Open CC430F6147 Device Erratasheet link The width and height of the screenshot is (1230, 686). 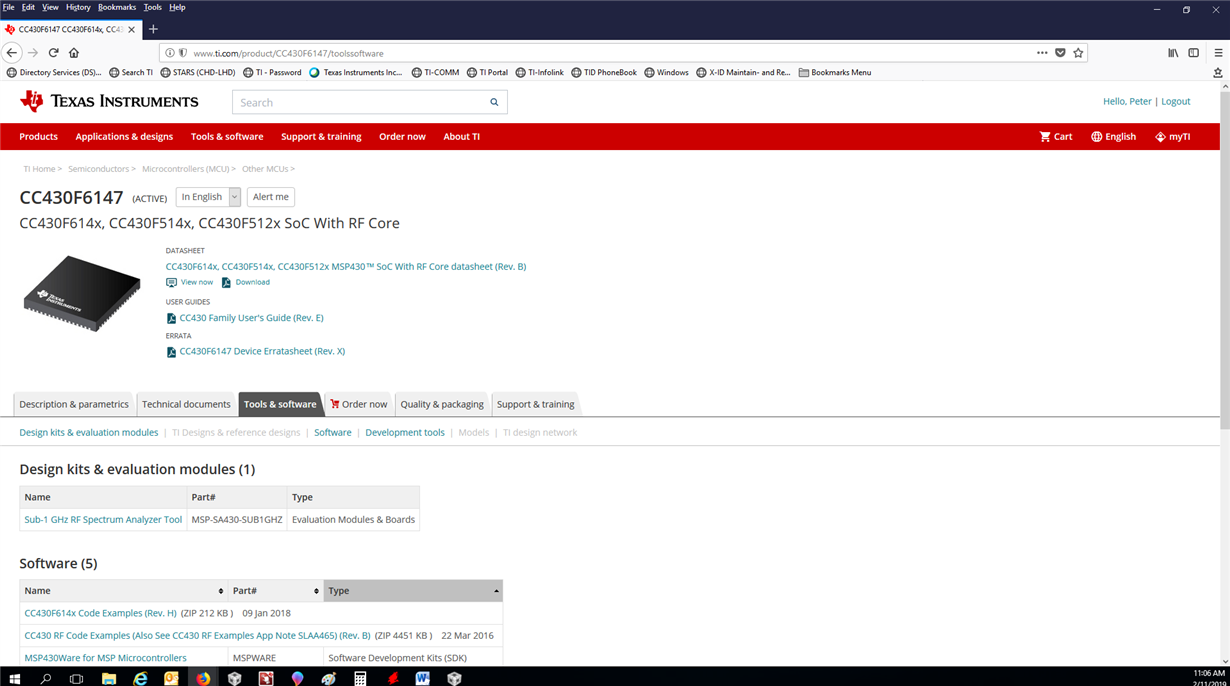pyautogui.click(x=262, y=351)
